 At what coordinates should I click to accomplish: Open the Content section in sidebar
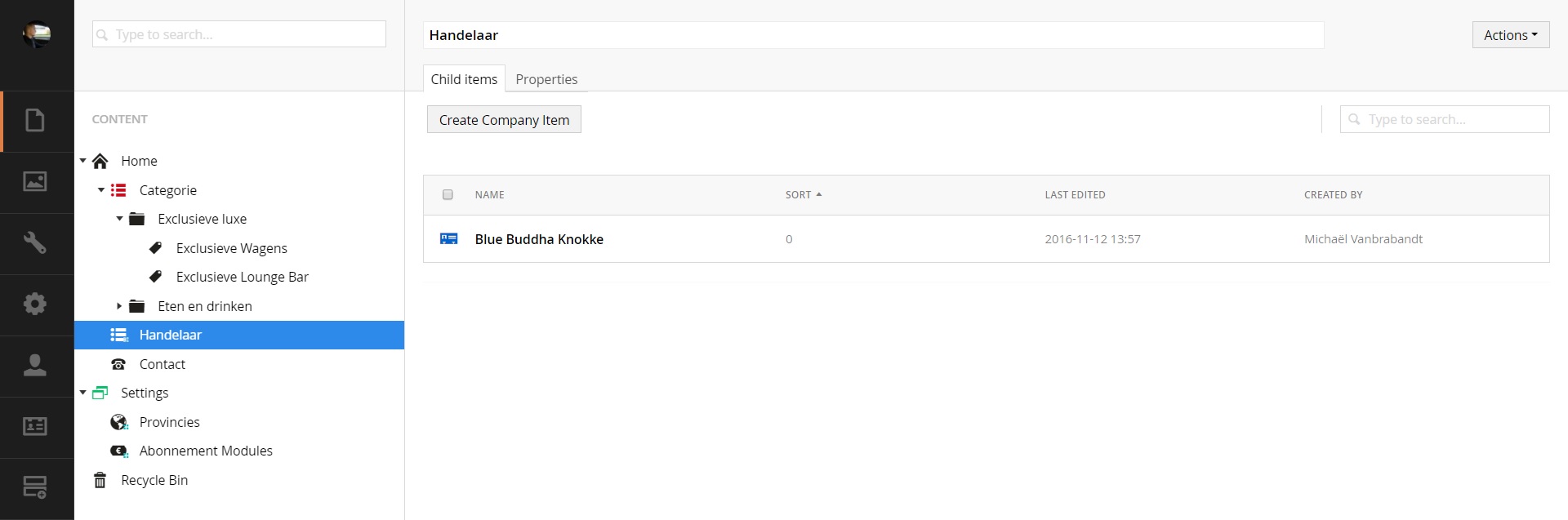[x=35, y=121]
